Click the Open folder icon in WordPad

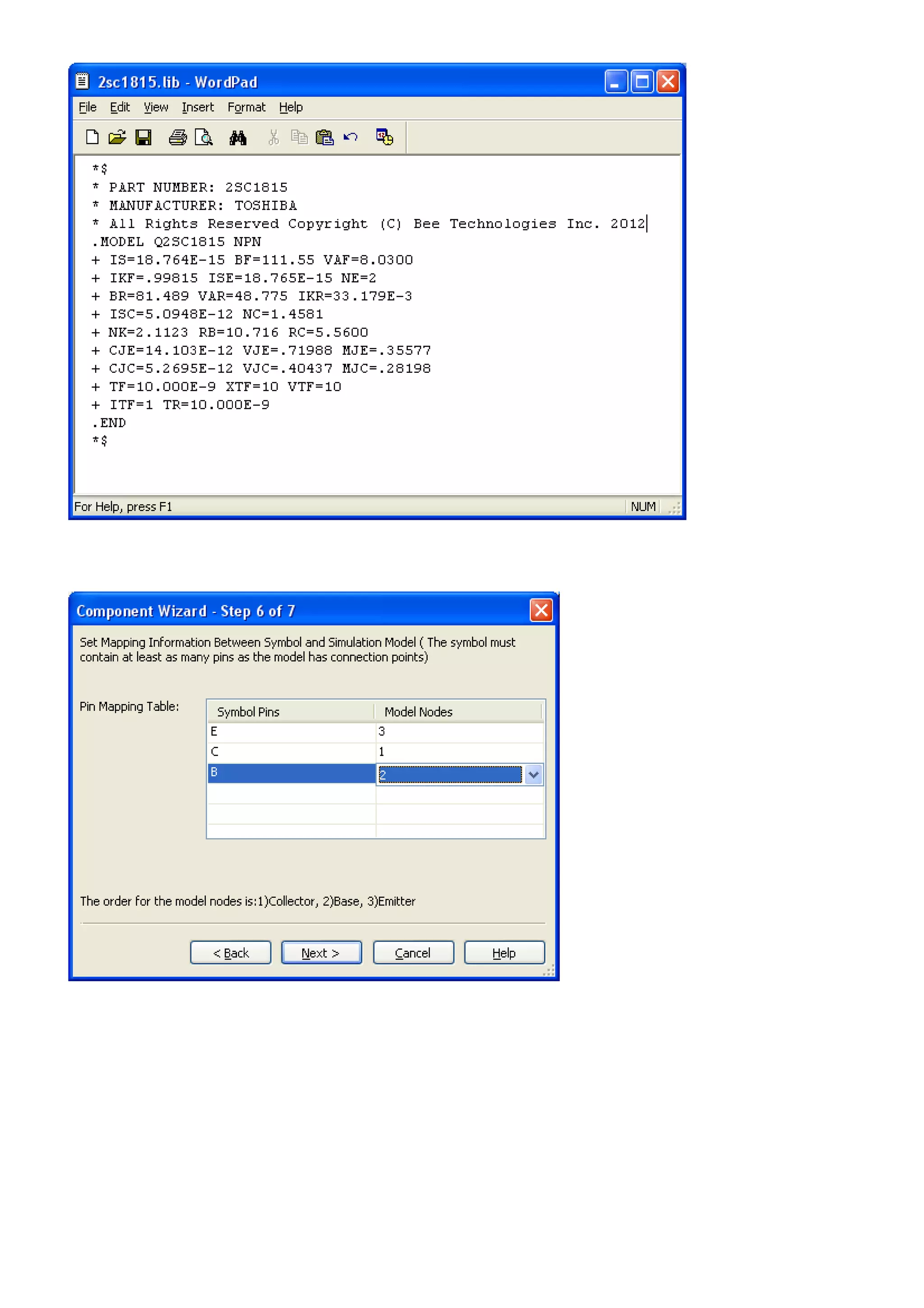pyautogui.click(x=117, y=137)
